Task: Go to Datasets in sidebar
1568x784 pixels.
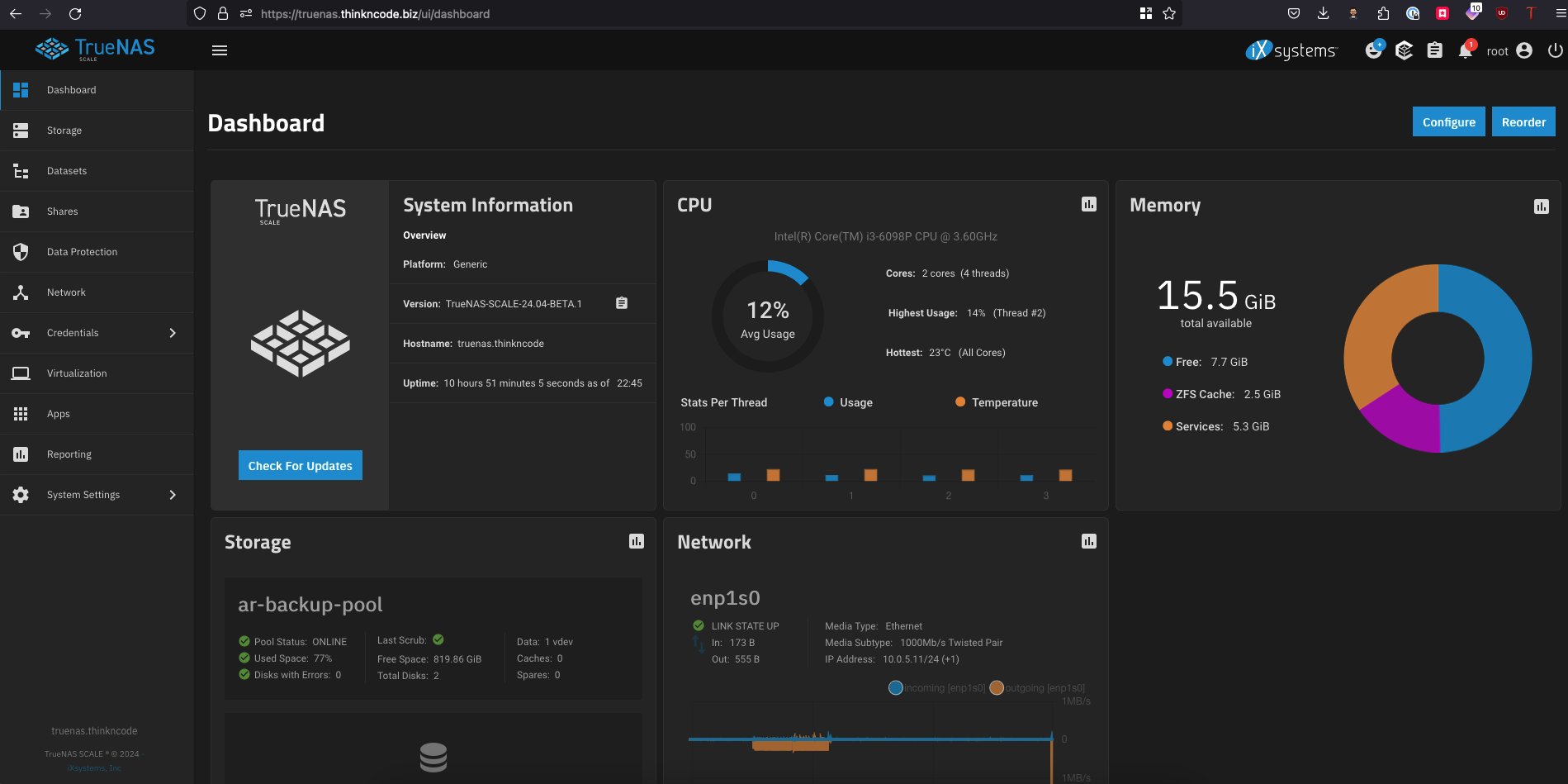Action: tap(97, 171)
